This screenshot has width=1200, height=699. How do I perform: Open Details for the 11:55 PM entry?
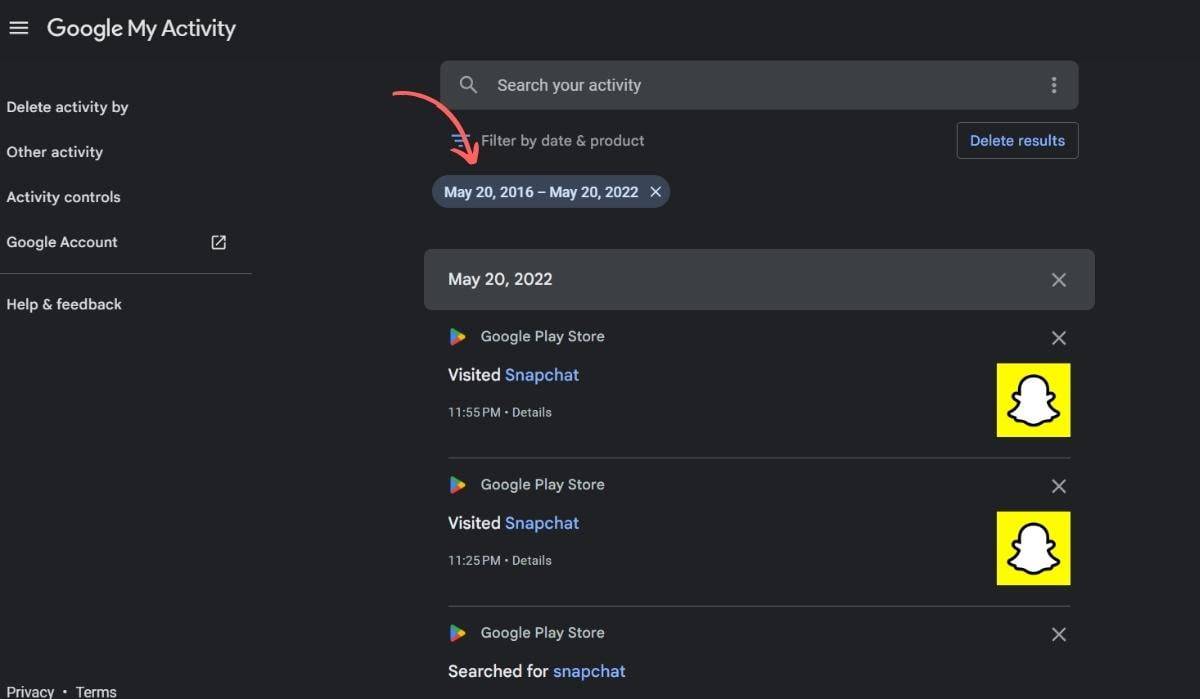[531, 412]
